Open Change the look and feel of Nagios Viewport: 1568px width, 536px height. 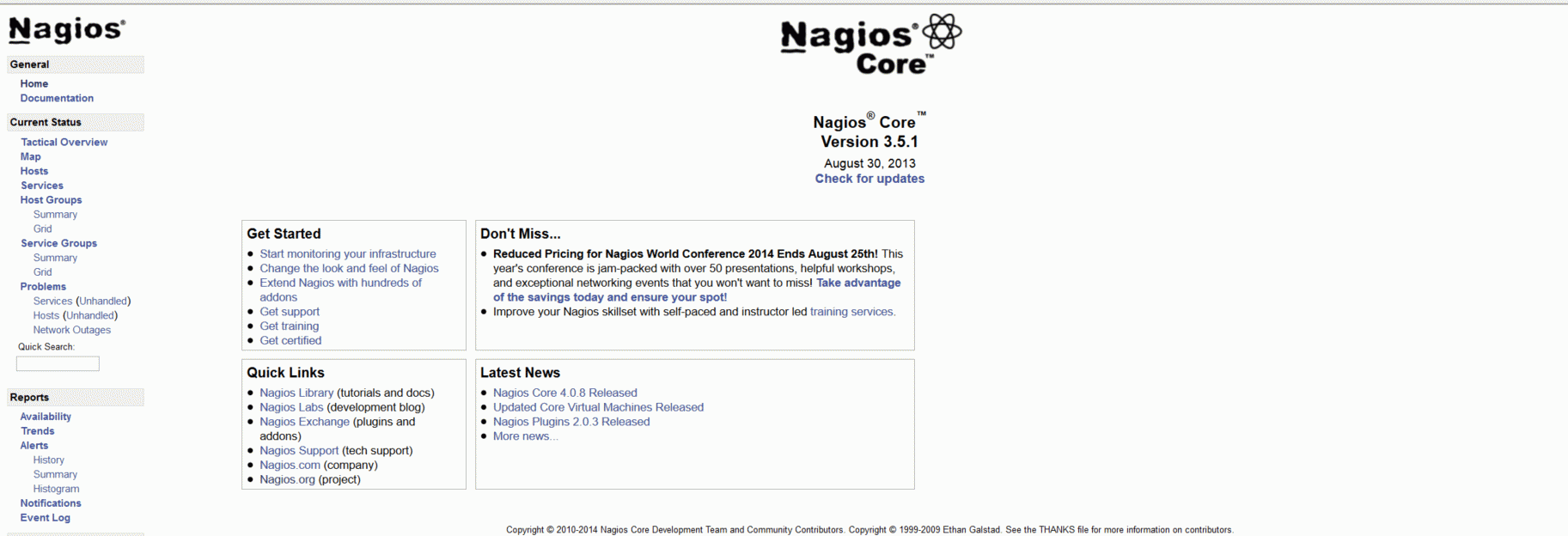coord(349,269)
